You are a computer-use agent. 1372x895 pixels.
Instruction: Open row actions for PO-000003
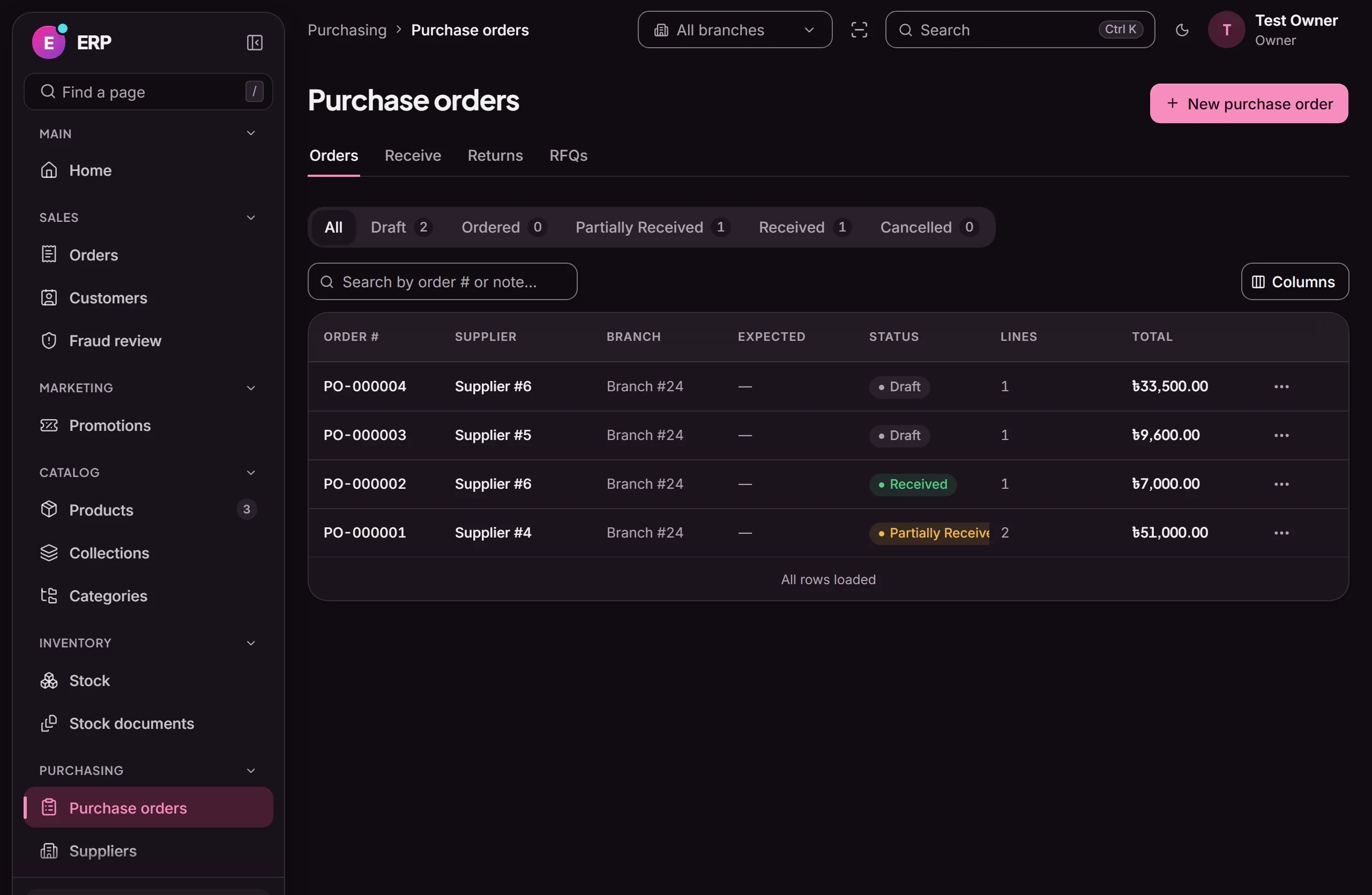(1281, 436)
